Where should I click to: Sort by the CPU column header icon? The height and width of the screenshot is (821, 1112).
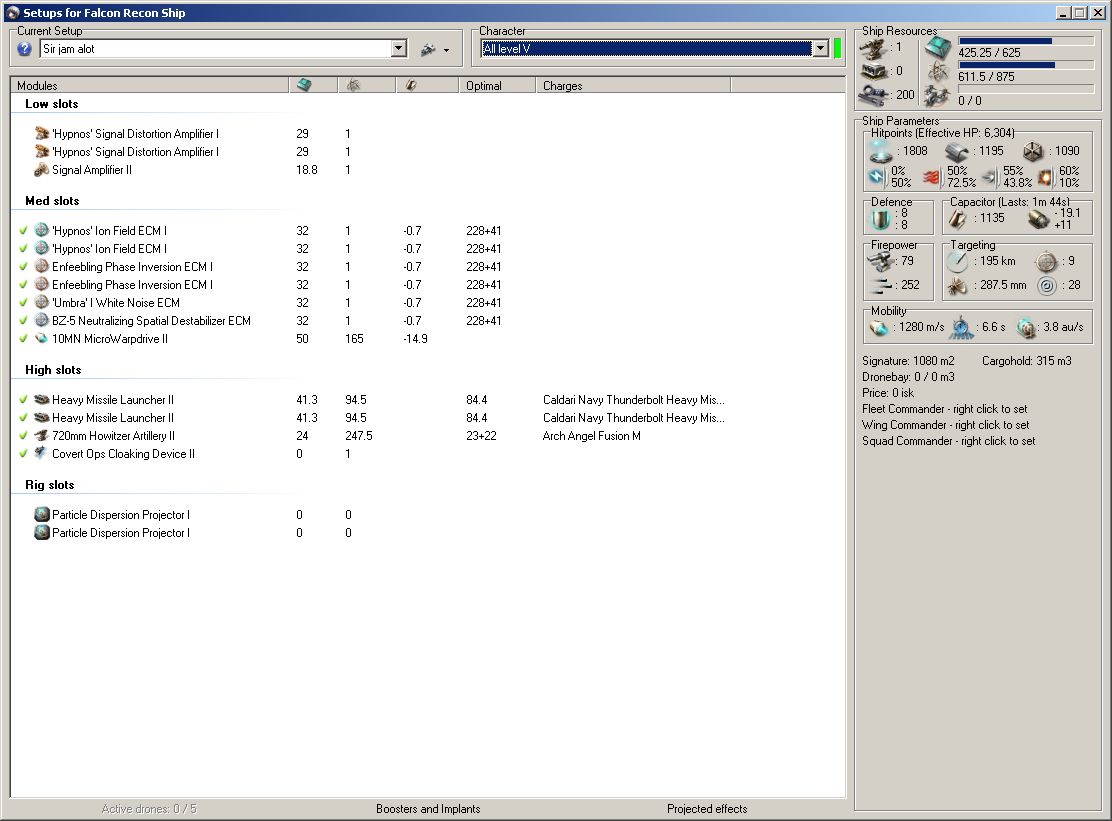click(304, 85)
